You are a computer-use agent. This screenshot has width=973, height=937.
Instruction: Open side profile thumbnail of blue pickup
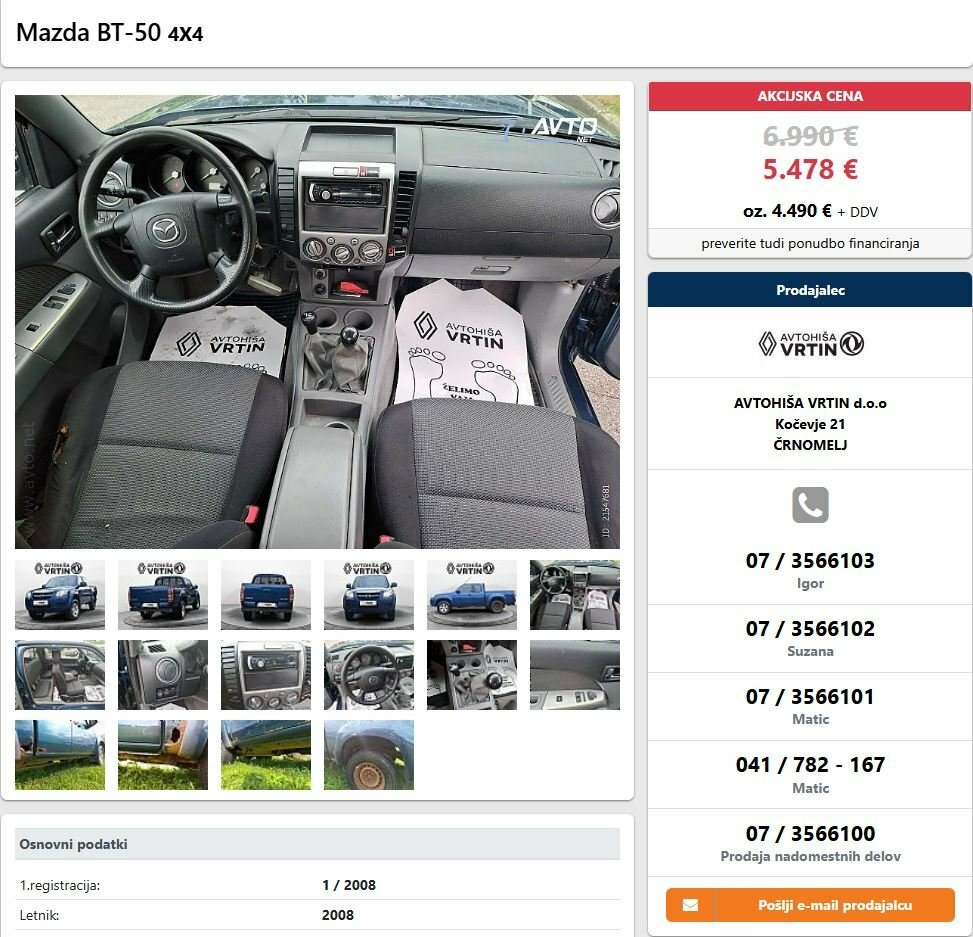pos(472,595)
